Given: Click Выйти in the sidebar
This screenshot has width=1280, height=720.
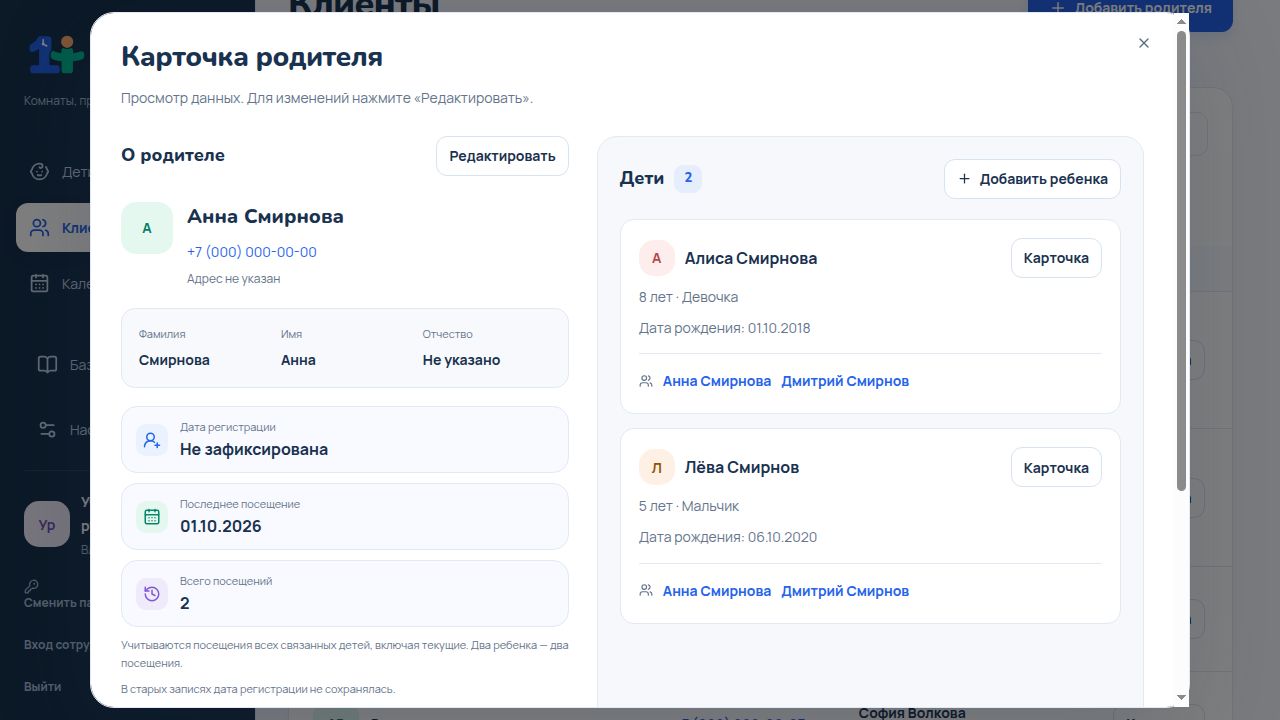Looking at the screenshot, I should [43, 687].
